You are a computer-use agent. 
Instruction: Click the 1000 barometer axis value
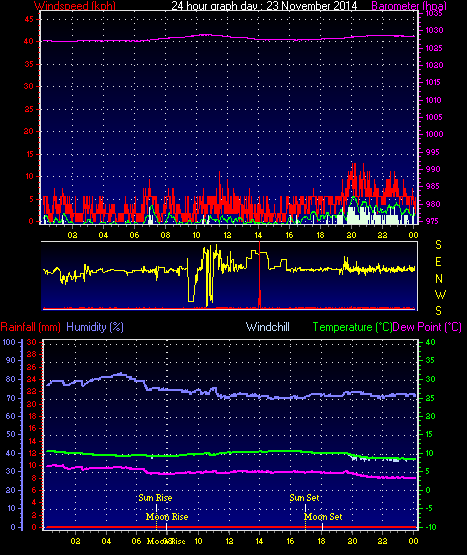(x=434, y=134)
